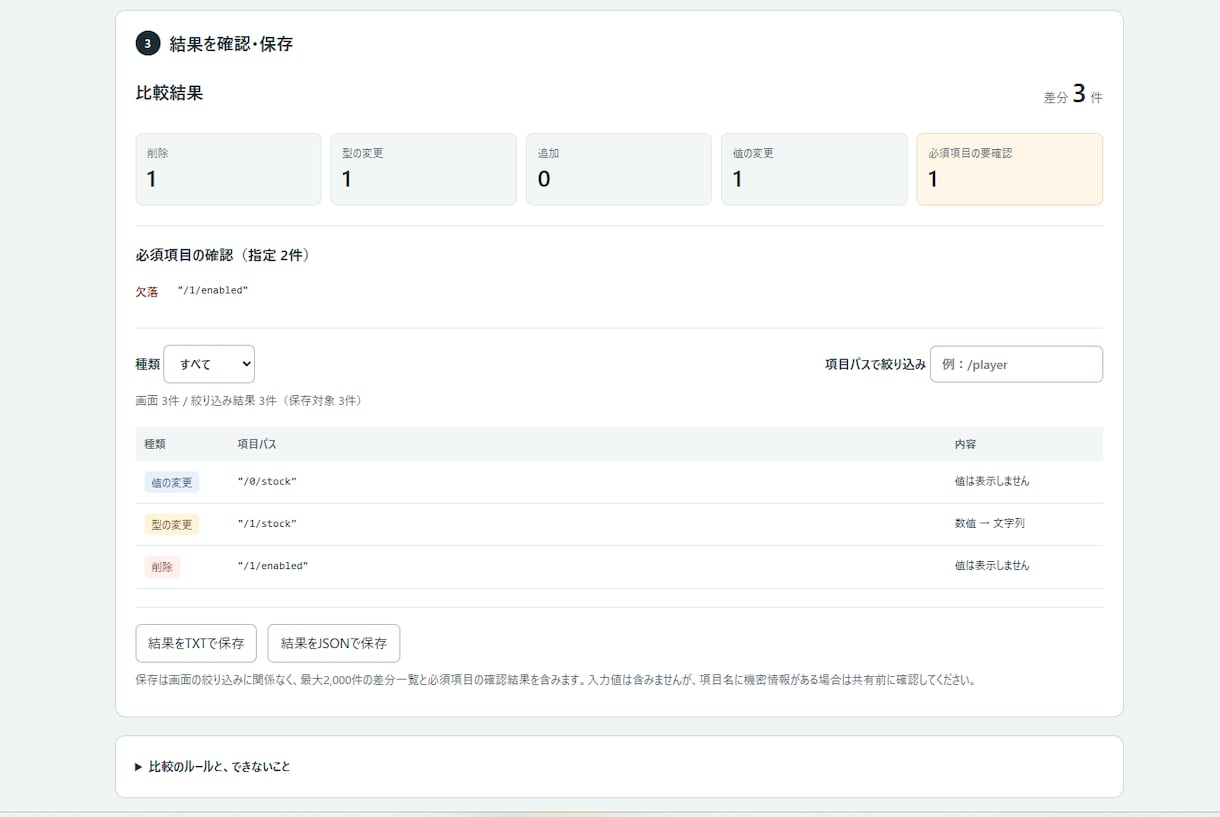Click 数値 → 文字列 content cell
1220x817 pixels.
tap(990, 523)
